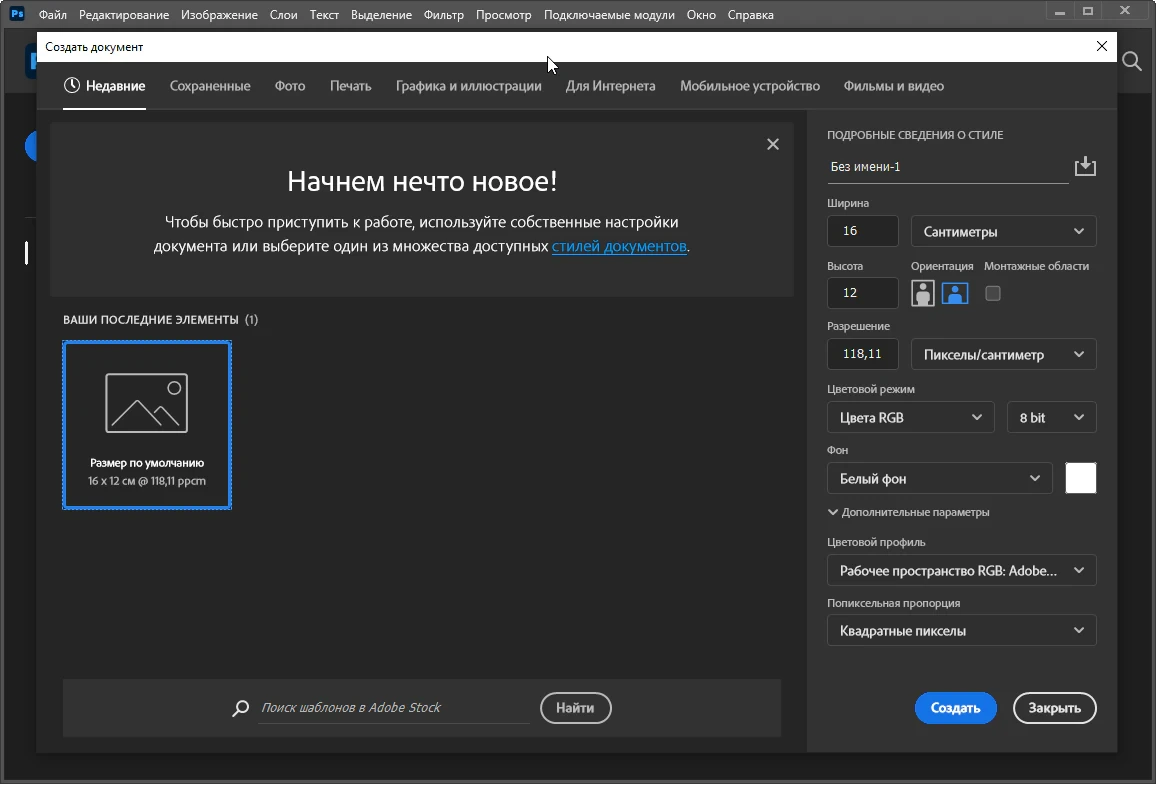Click the Высота input field showing 12

pos(863,293)
